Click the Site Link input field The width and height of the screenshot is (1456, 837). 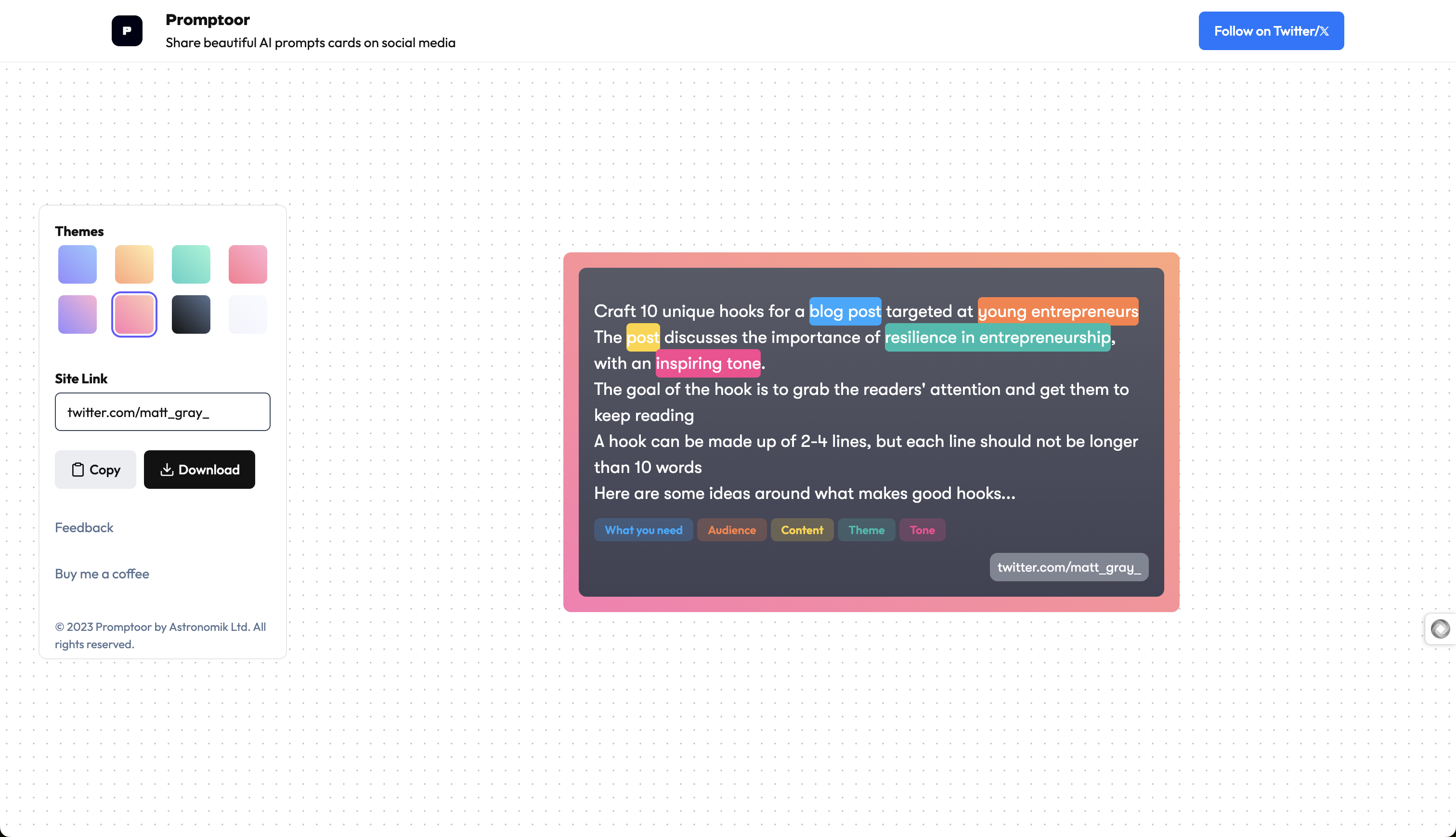click(x=163, y=412)
